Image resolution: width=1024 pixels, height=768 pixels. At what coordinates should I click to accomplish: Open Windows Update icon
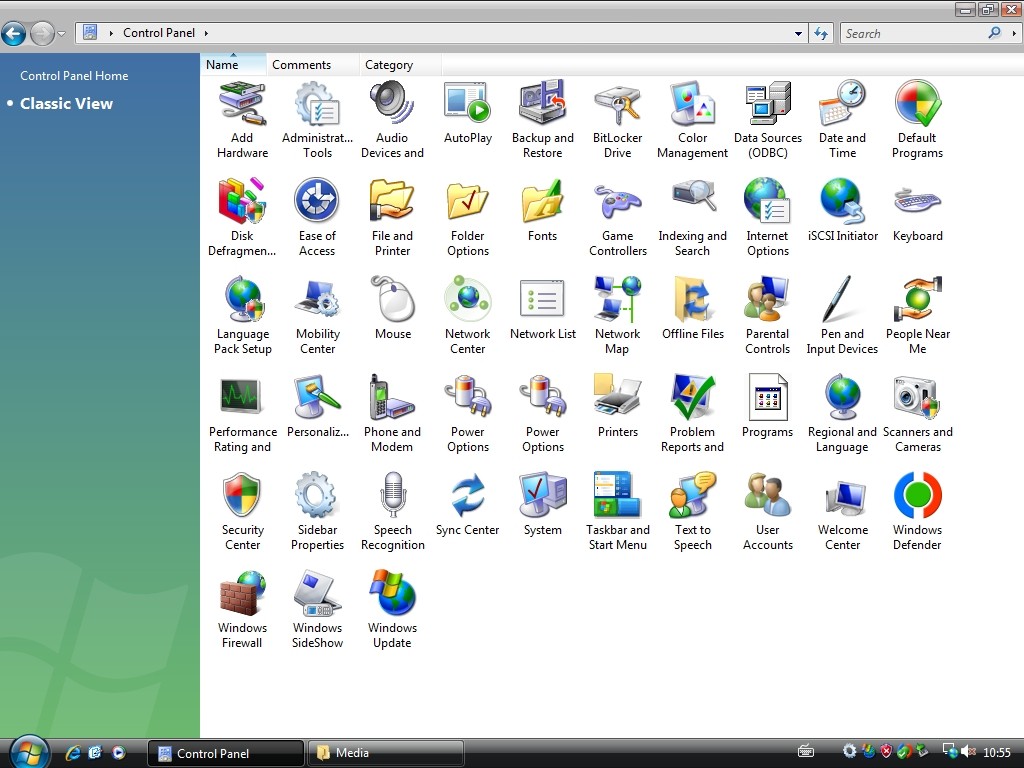(392, 593)
